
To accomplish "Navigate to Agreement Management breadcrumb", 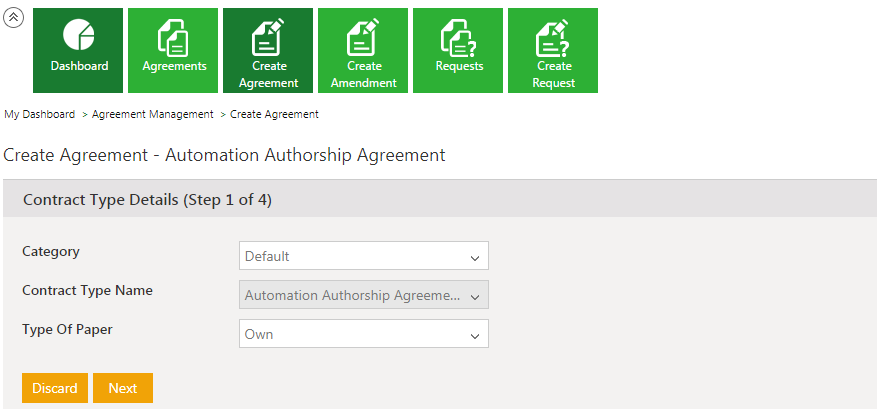I will [153, 115].
